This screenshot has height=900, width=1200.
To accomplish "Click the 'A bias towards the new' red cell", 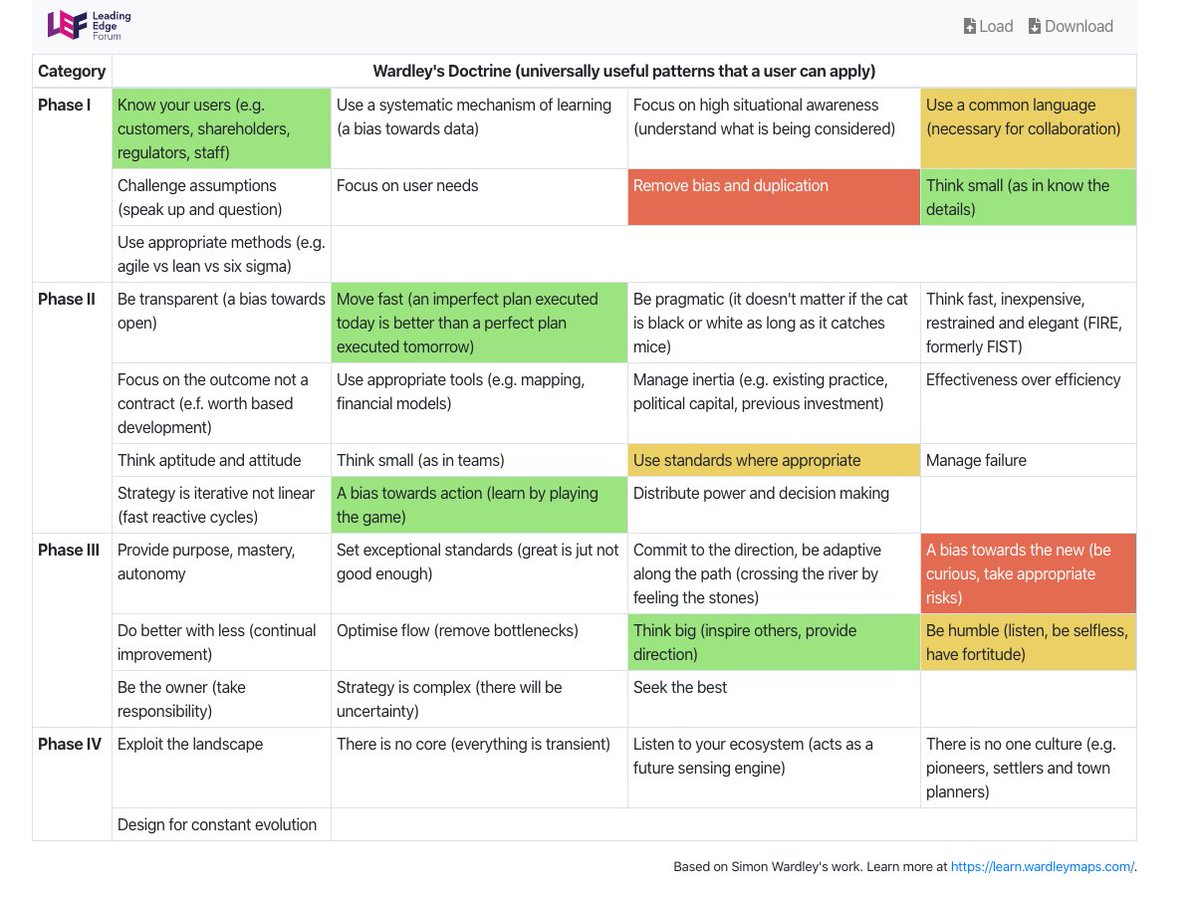I will pos(1027,574).
